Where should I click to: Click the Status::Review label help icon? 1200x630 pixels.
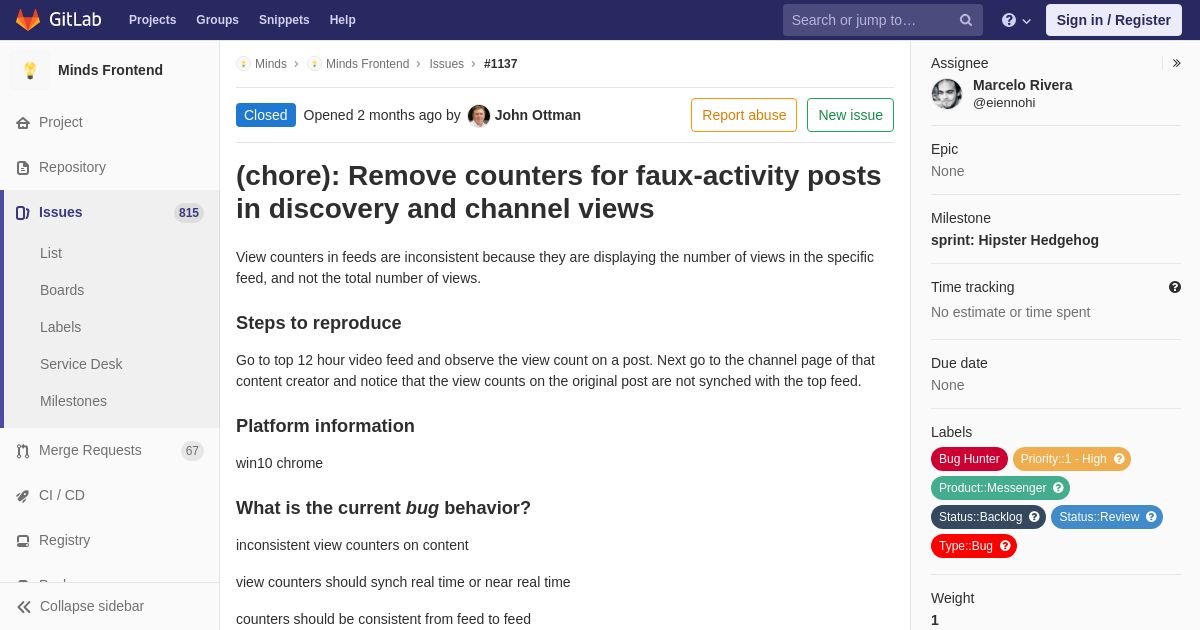[1151, 517]
